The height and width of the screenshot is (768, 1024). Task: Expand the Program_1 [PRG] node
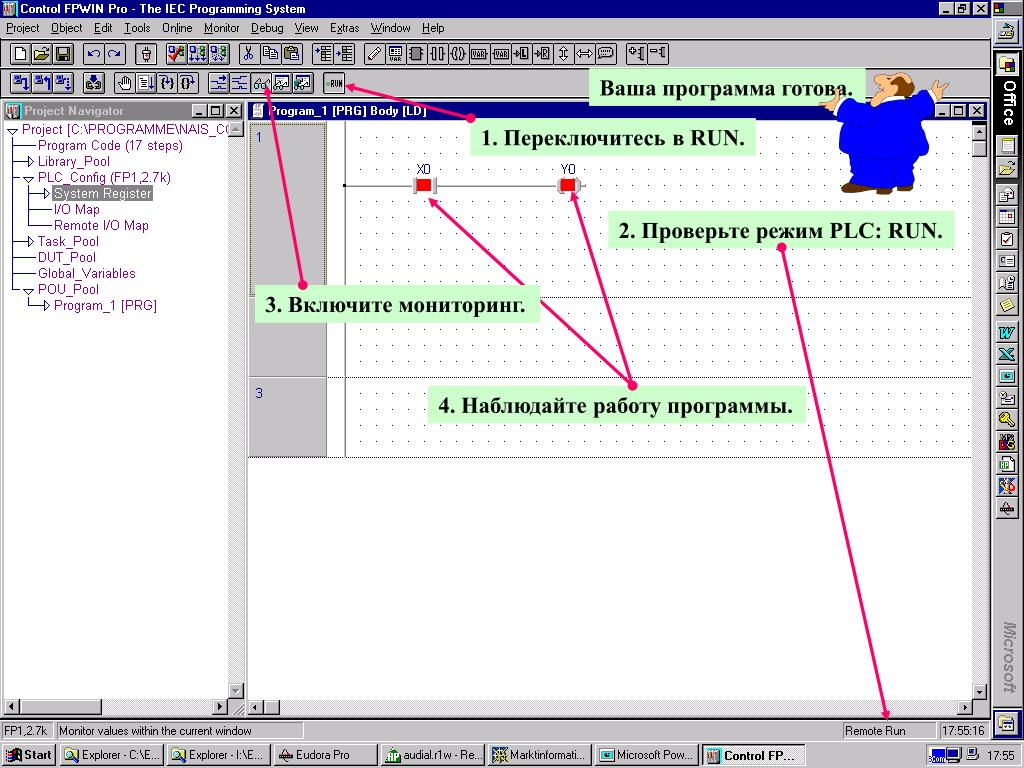pyautogui.click(x=46, y=306)
